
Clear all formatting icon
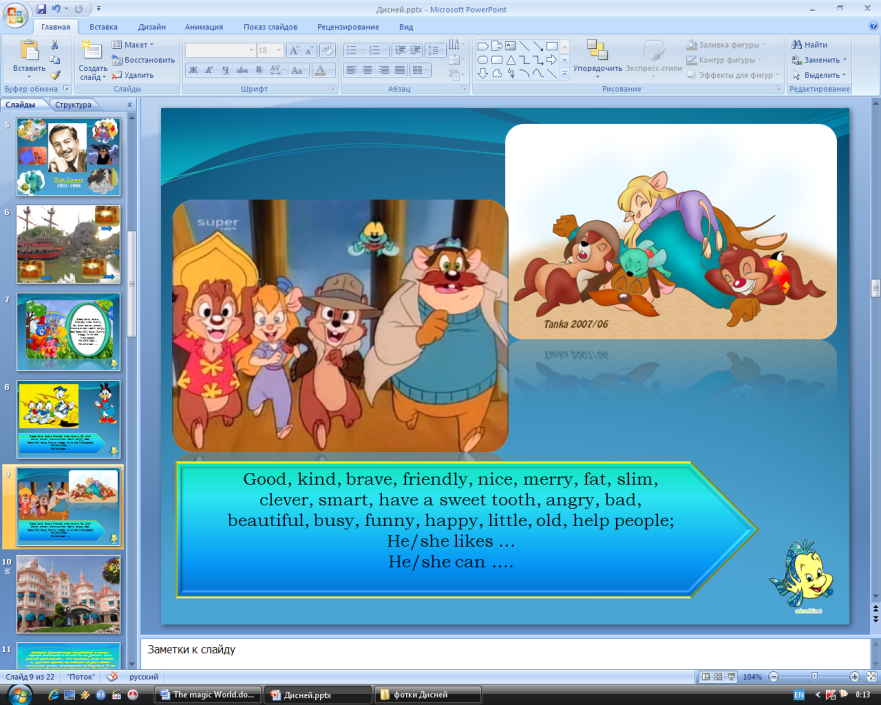tap(327, 51)
